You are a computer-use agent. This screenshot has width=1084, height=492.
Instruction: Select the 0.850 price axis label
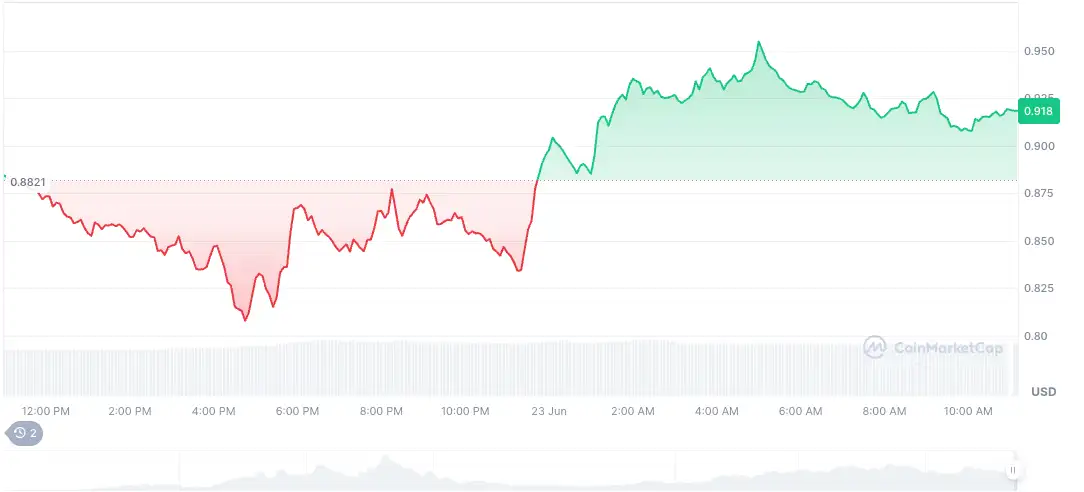(1039, 241)
